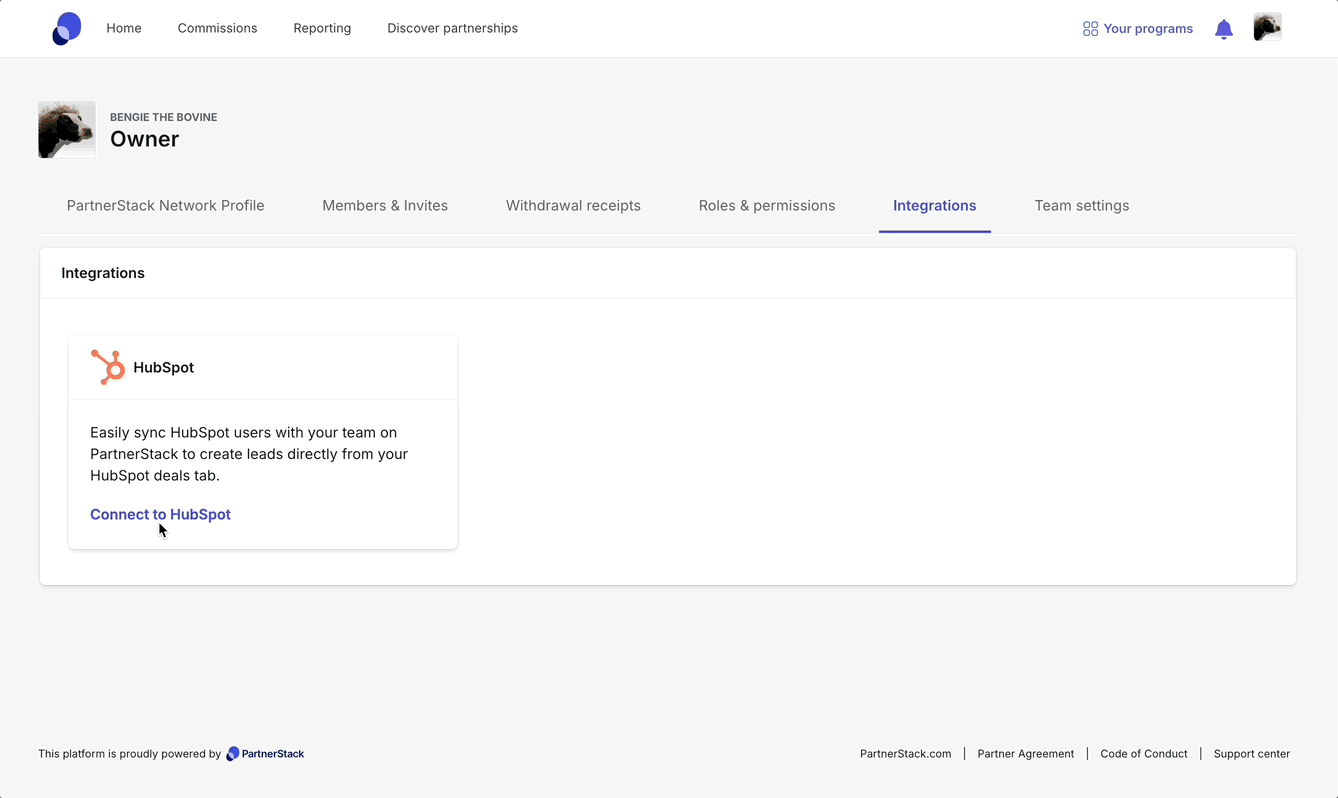Open Discover partnerships
Screen dimensions: 1338x798
[x=452, y=28]
